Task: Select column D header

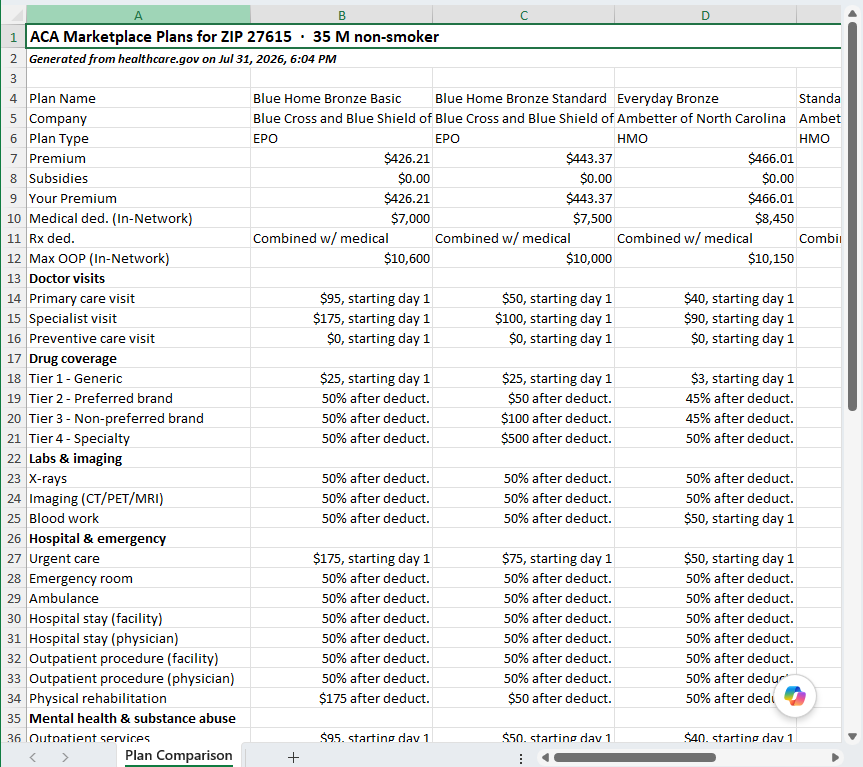Action: tap(706, 15)
